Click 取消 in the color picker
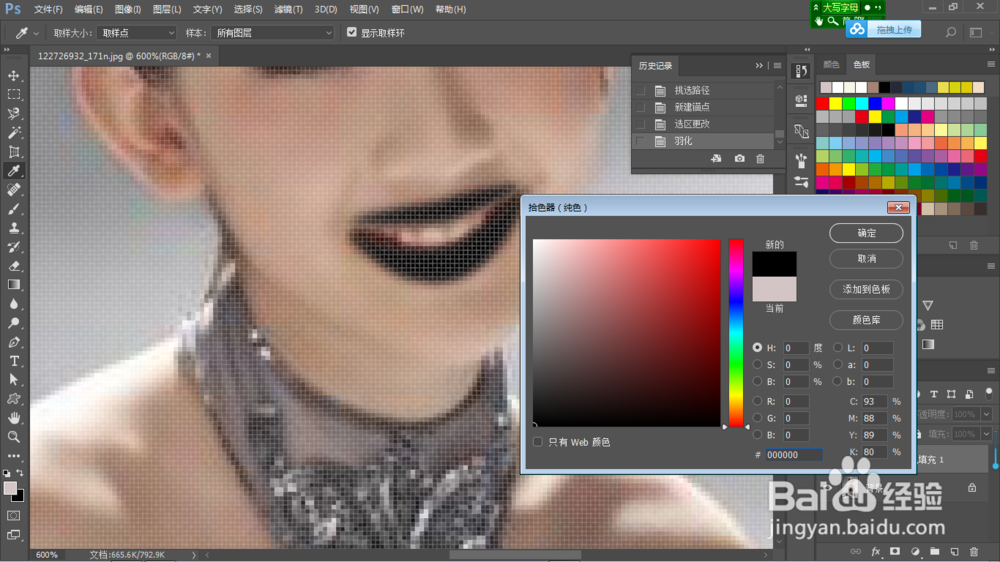 (x=866, y=258)
